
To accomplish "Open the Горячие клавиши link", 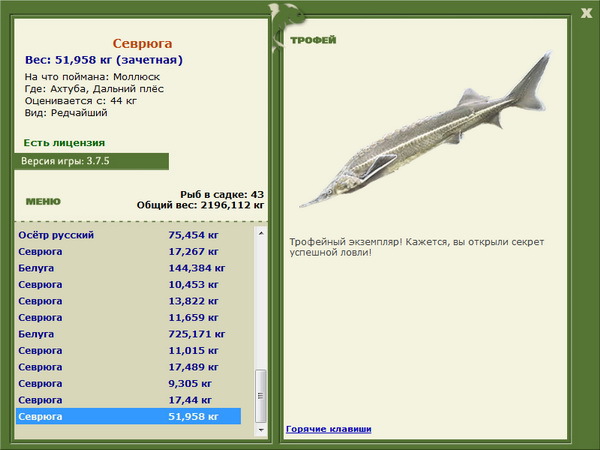I will pos(329,429).
